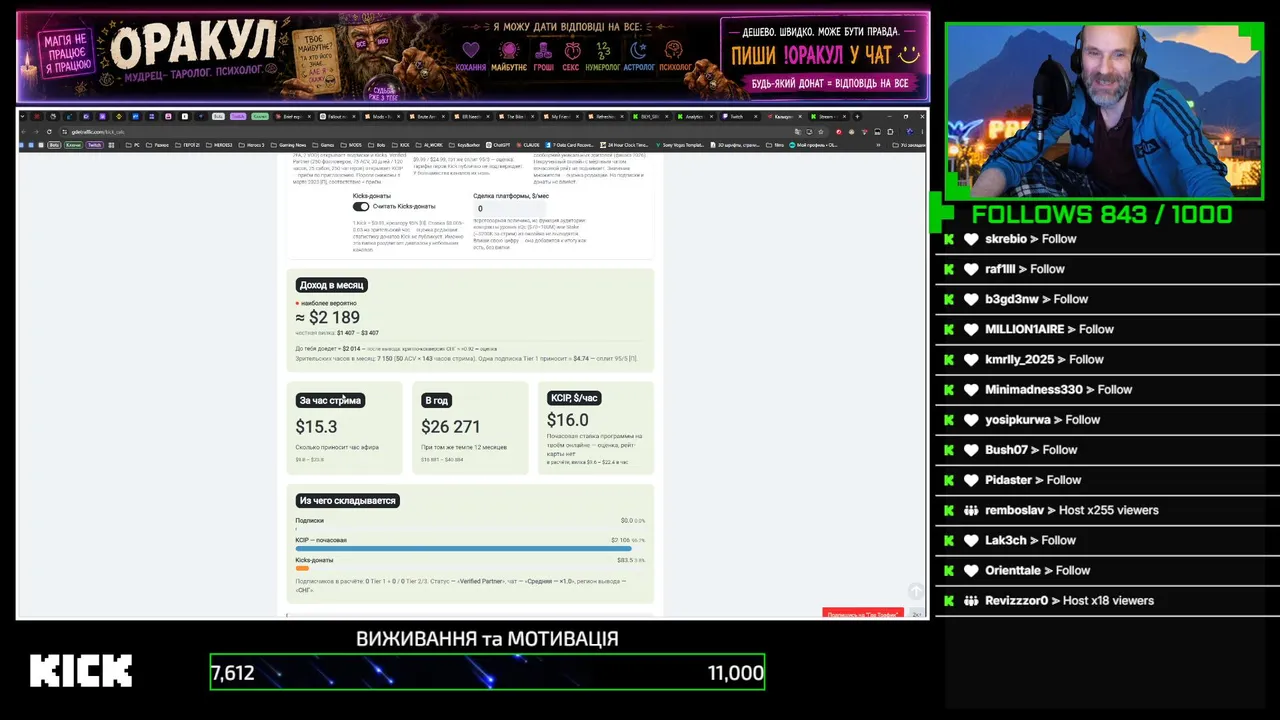Viewport: 1280px width, 720px height.
Task: Open the MODS bookmarks folder
Action: point(353,145)
